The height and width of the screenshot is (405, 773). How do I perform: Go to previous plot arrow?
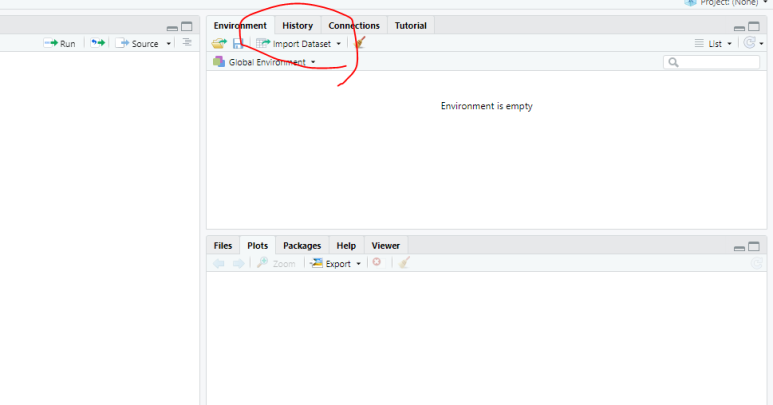point(218,264)
